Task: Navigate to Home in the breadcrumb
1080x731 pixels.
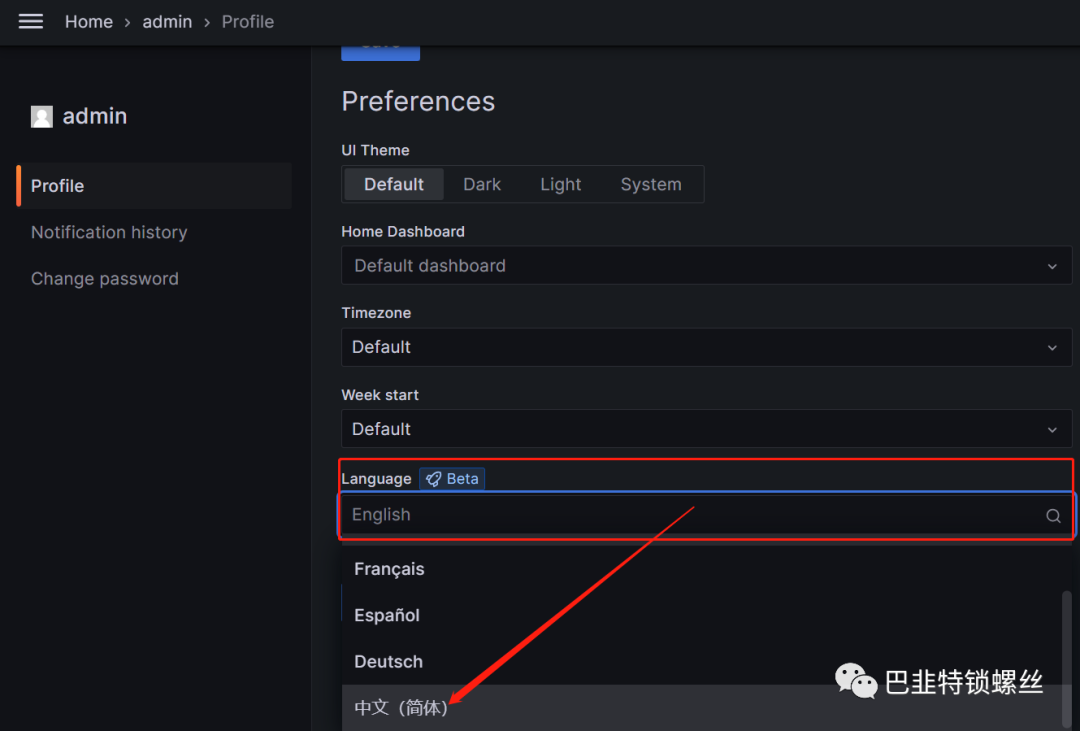Action: click(x=89, y=21)
